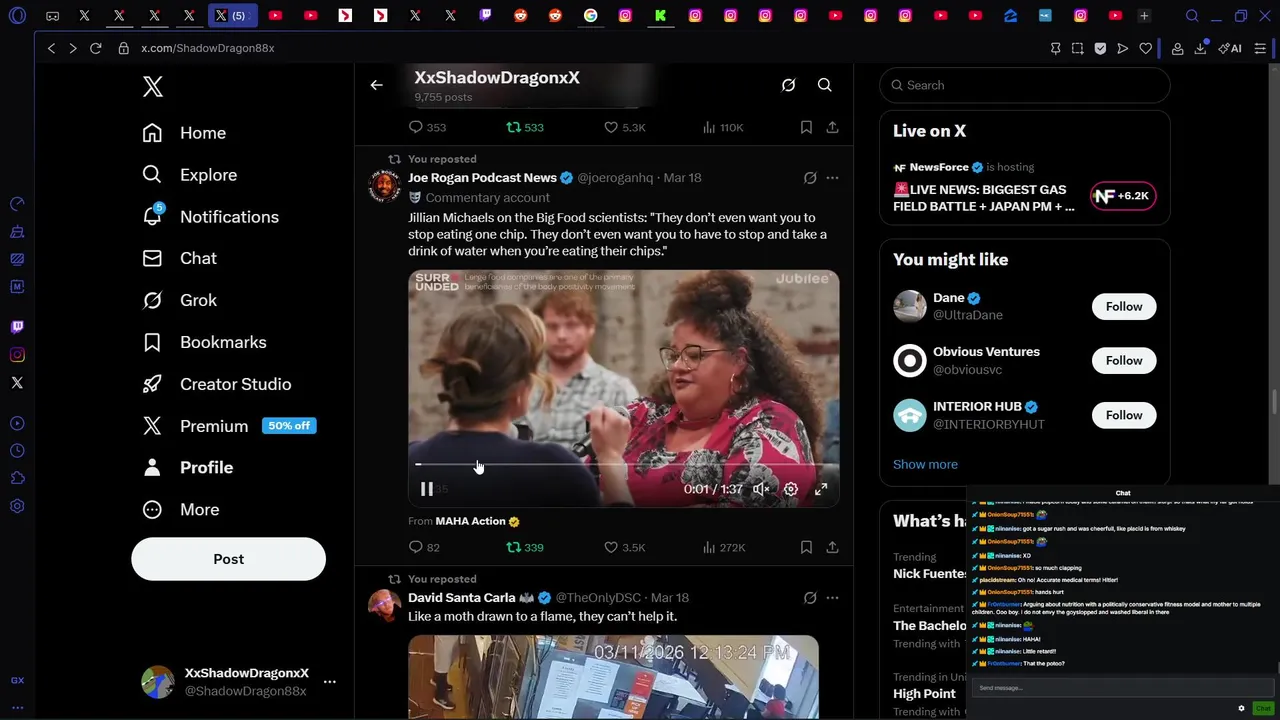1280x720 pixels.
Task: Open Opera sidebar settings gear
Action: [x=17, y=506]
